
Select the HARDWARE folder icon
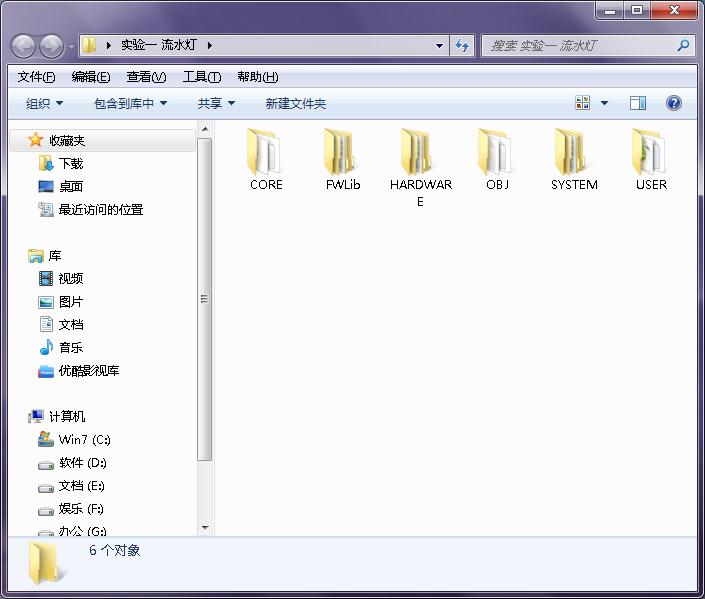[417, 152]
